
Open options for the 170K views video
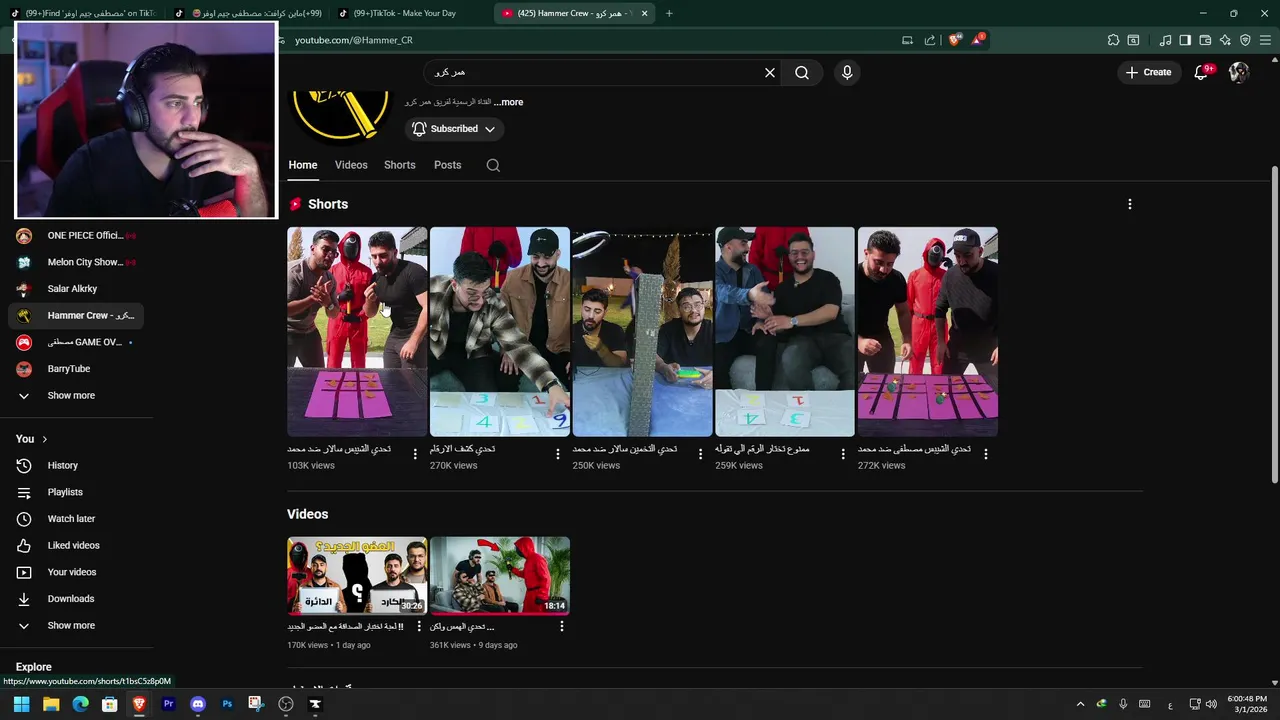pyautogui.click(x=419, y=627)
